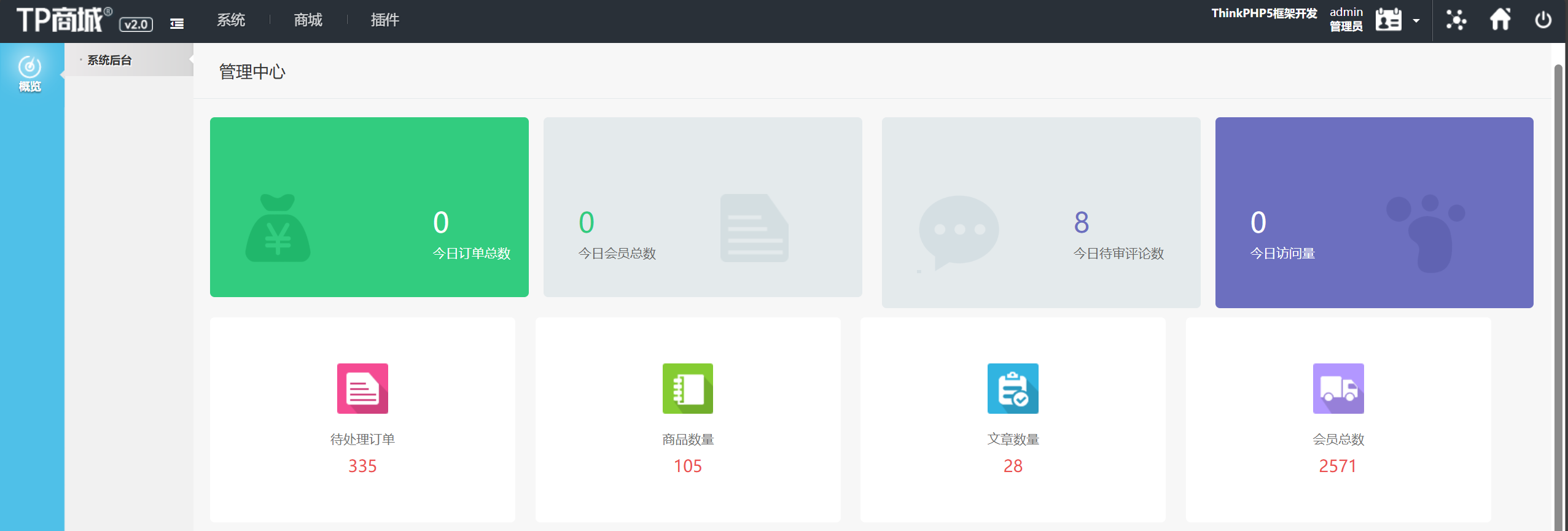Open the green 今日订单总数 card
The width and height of the screenshot is (1568, 531).
369,207
